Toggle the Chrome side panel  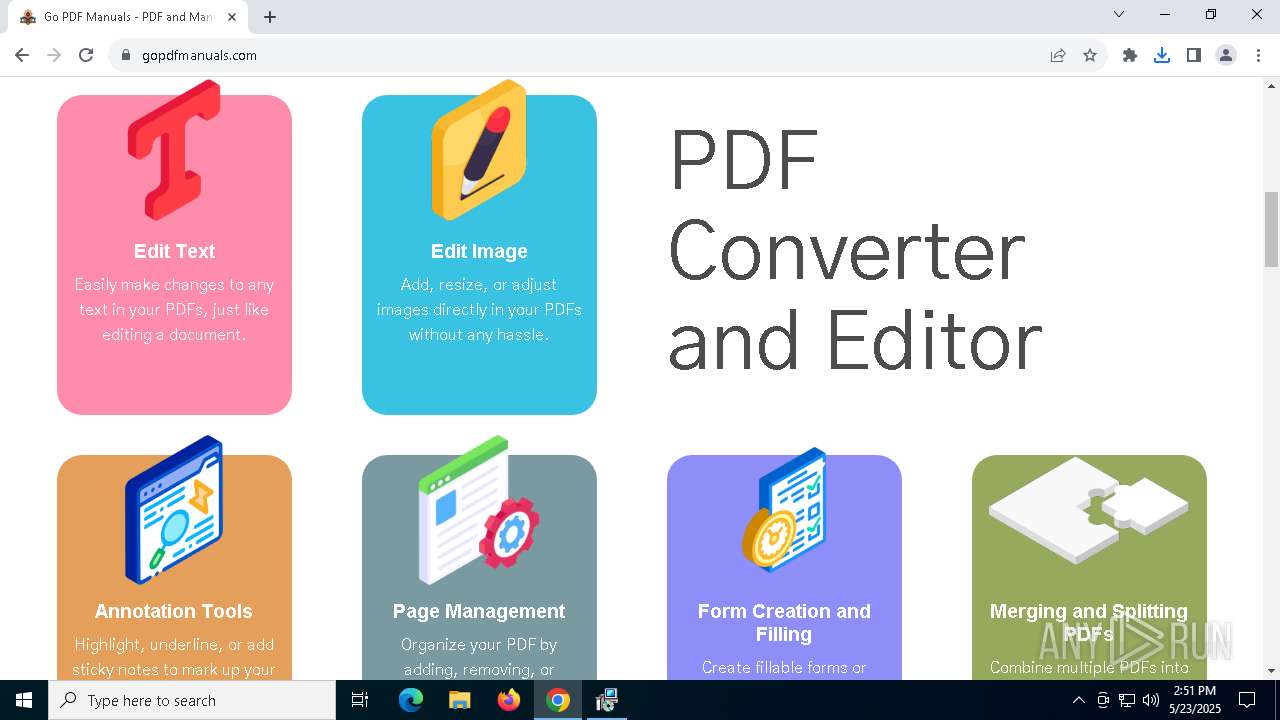pos(1194,55)
